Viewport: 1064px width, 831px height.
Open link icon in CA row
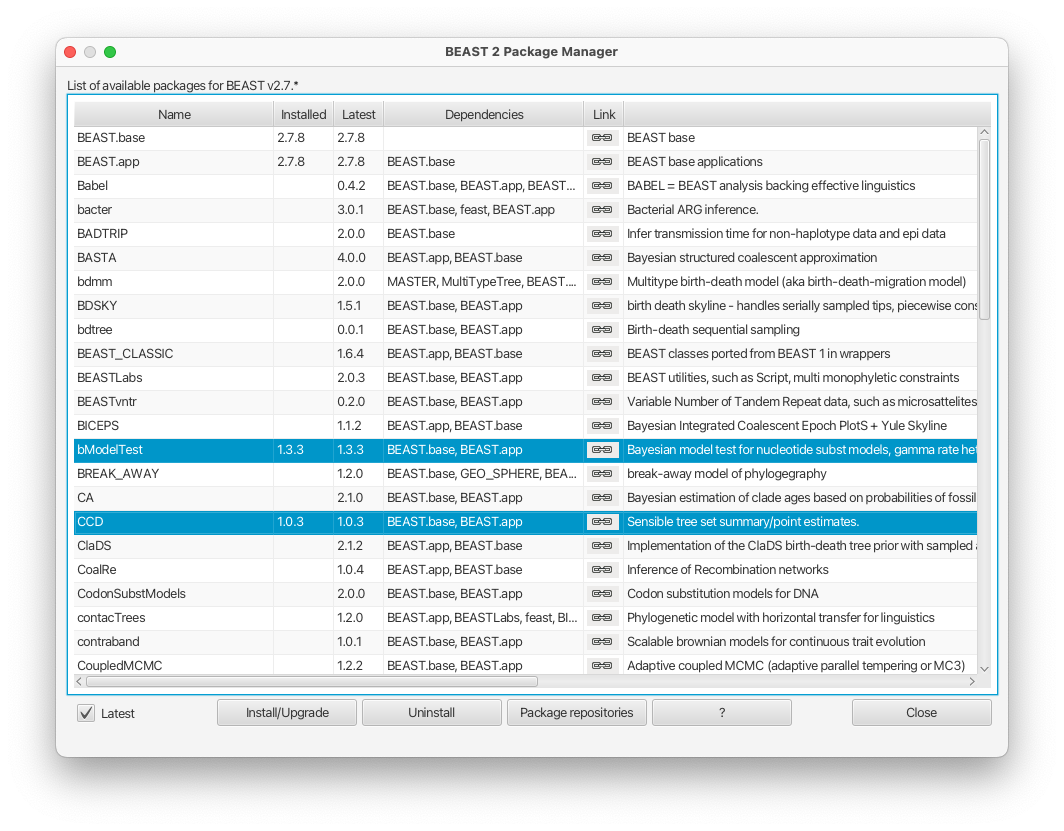[x=602, y=498]
